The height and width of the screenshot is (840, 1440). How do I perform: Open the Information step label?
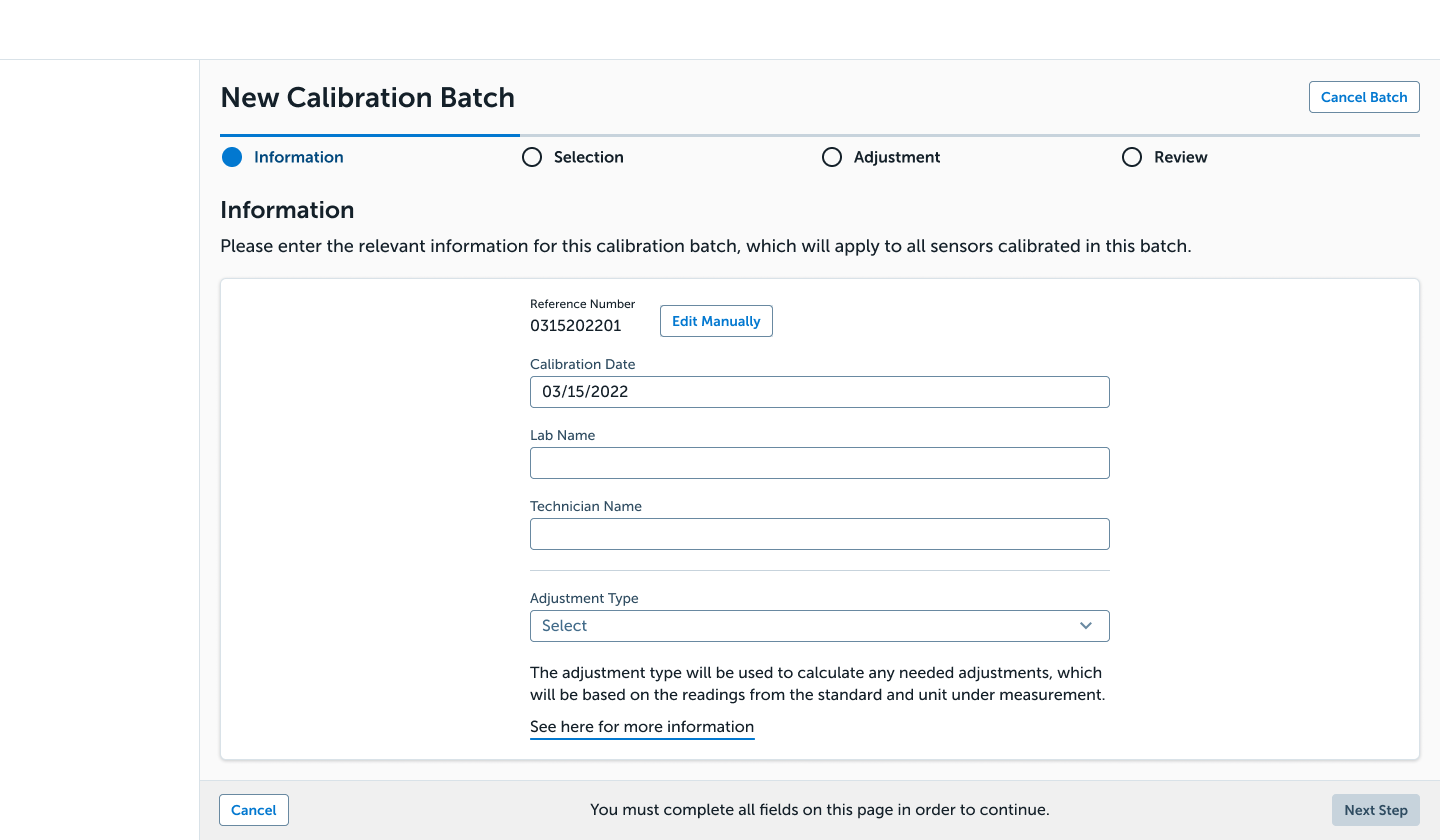click(299, 157)
